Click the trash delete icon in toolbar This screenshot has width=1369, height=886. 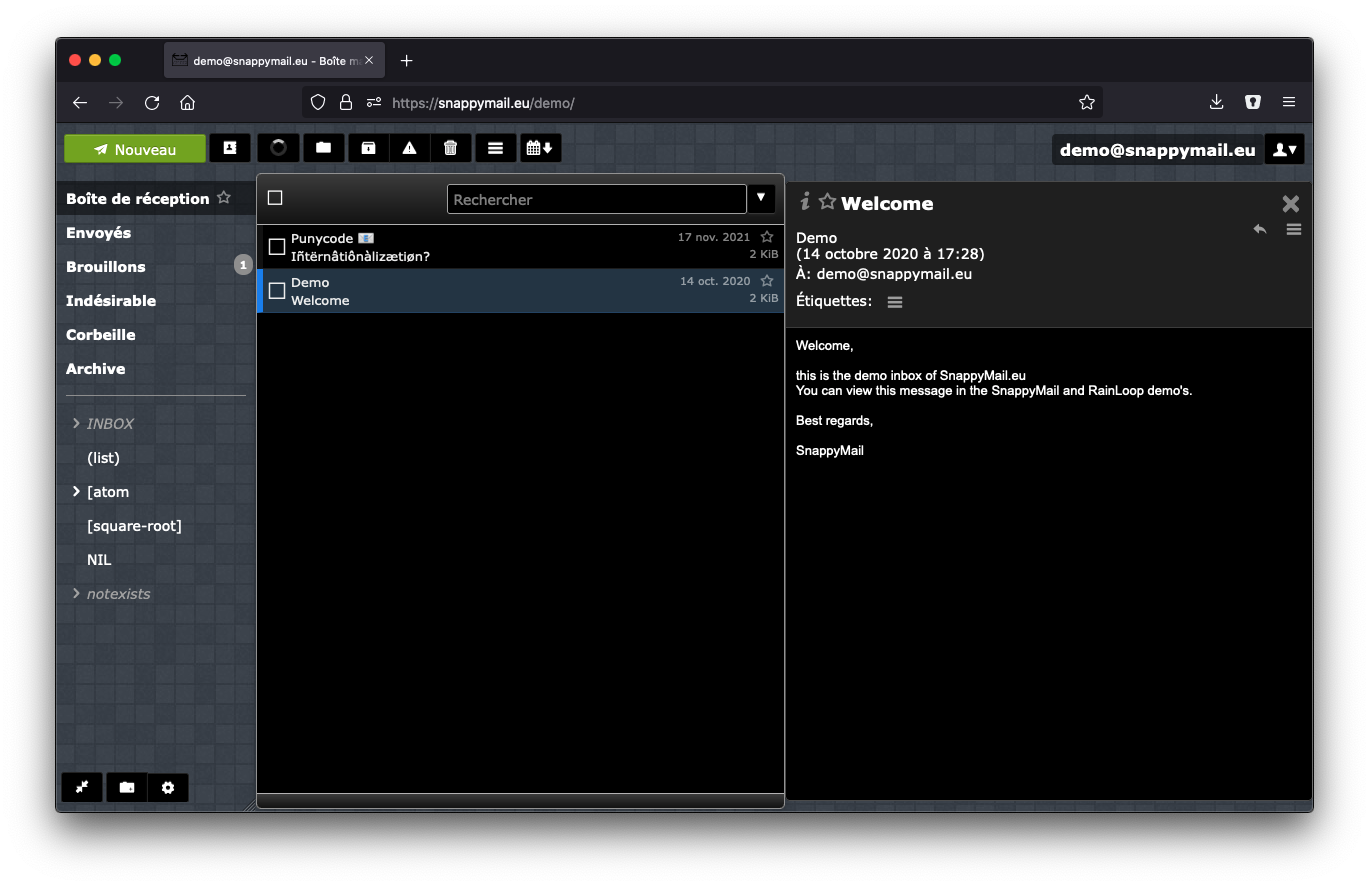tap(451, 148)
